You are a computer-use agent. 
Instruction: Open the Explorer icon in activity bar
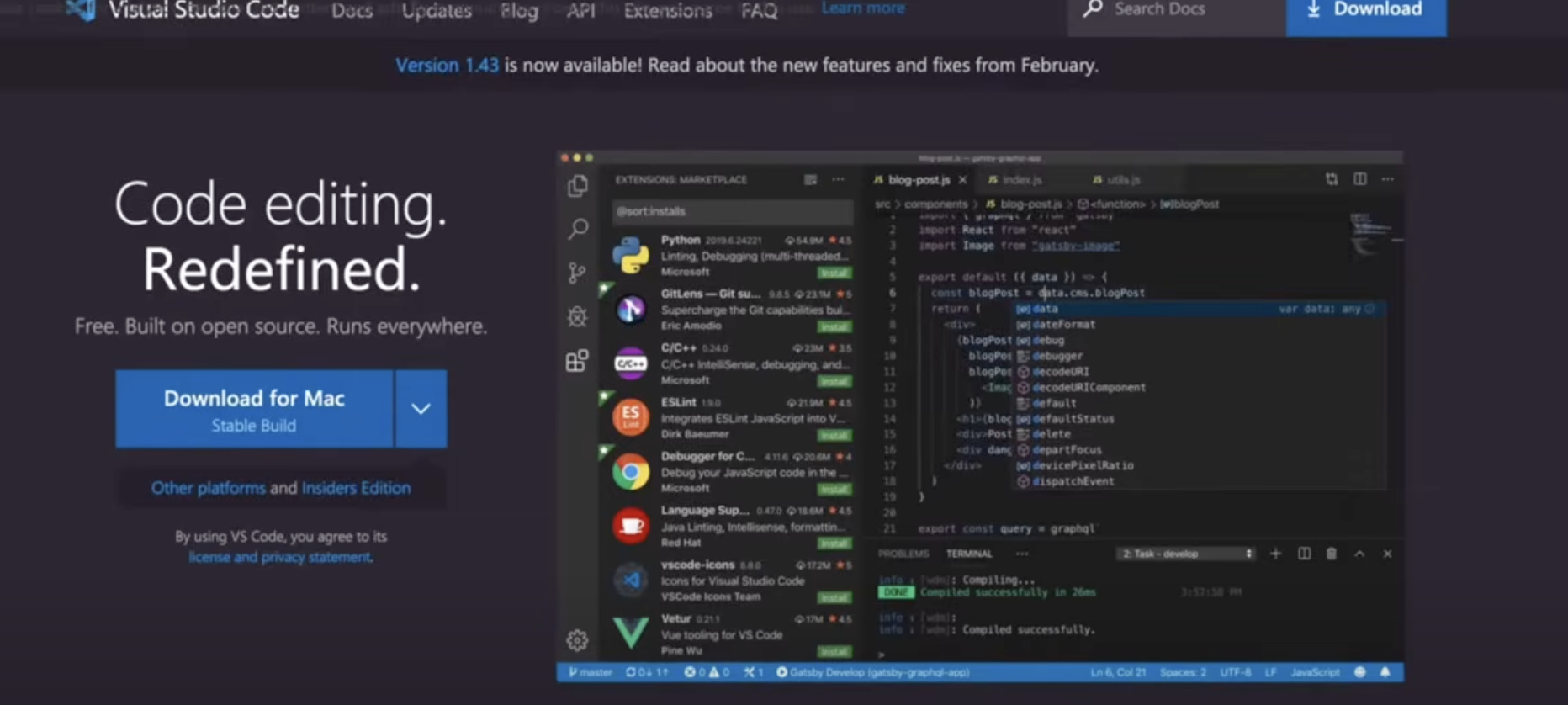(577, 186)
